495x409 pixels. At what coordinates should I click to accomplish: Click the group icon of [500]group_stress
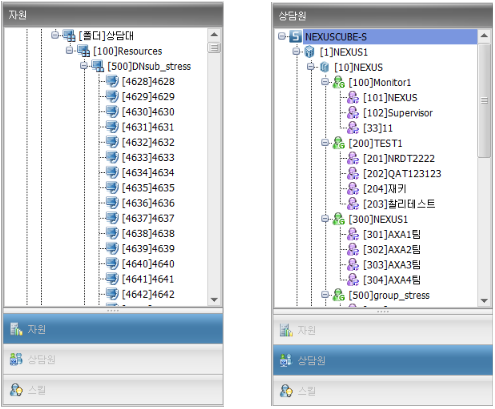tap(339, 295)
